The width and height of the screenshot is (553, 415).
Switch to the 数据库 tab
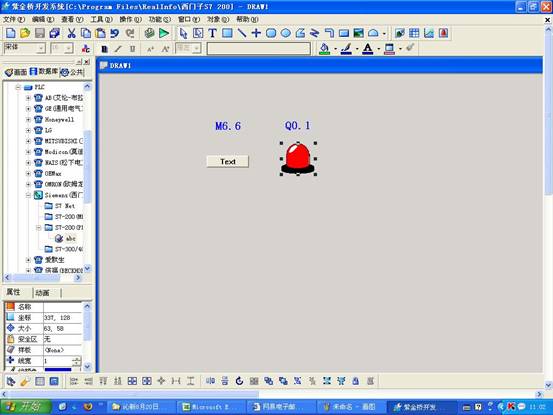pos(44,72)
